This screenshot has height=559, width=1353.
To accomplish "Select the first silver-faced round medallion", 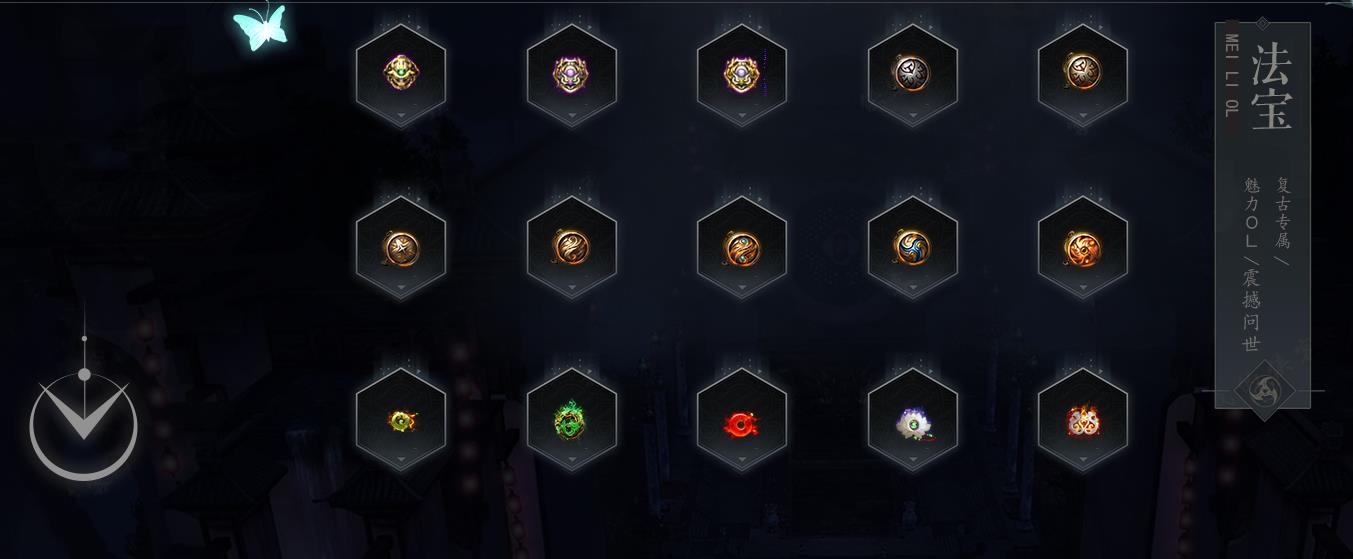I will point(911,72).
